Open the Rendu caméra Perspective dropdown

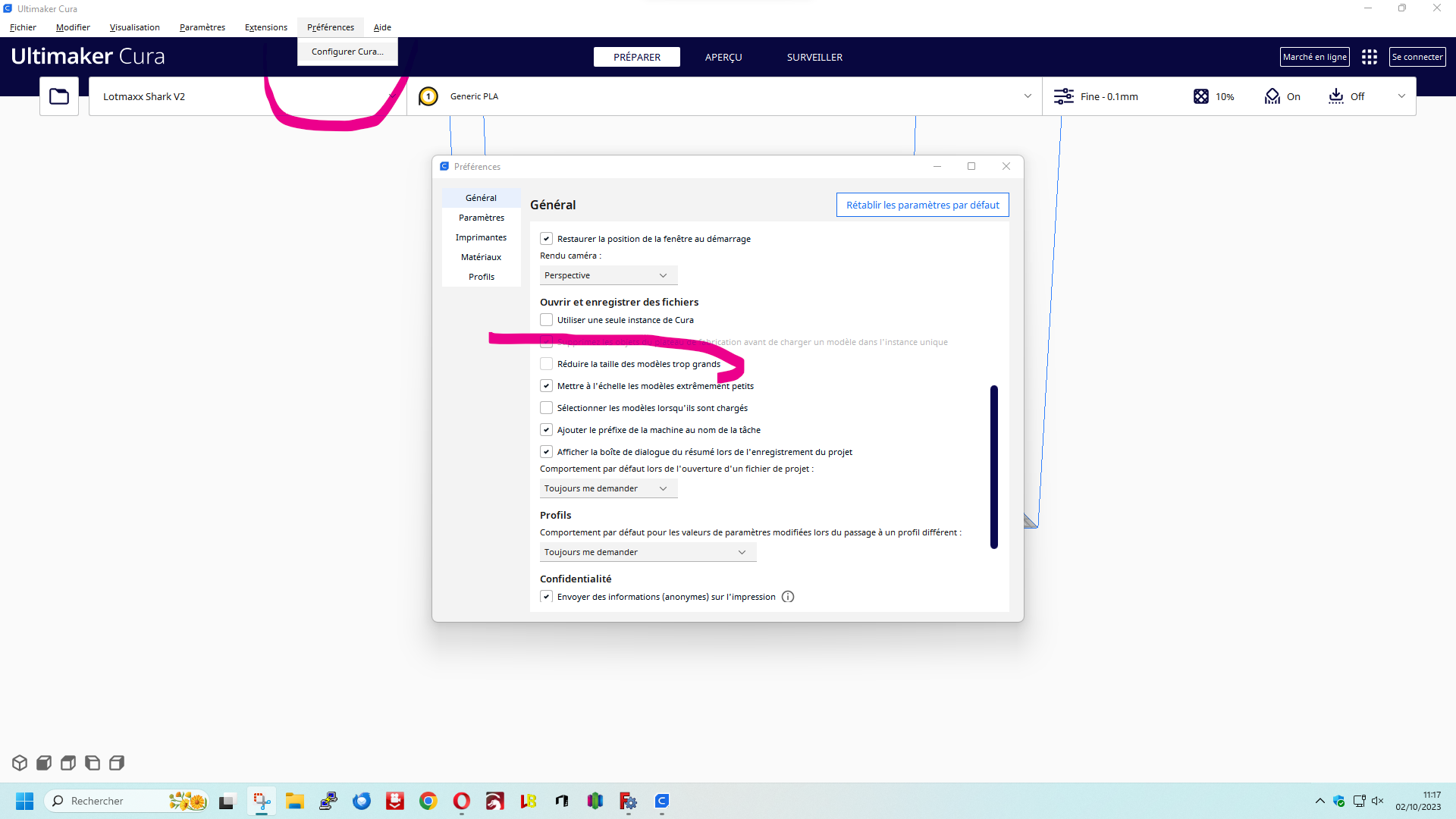coord(608,275)
